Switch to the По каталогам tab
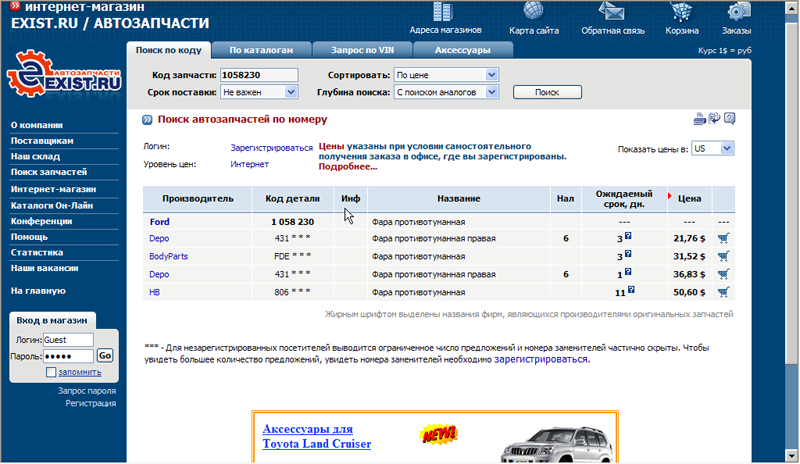 pyautogui.click(x=261, y=50)
